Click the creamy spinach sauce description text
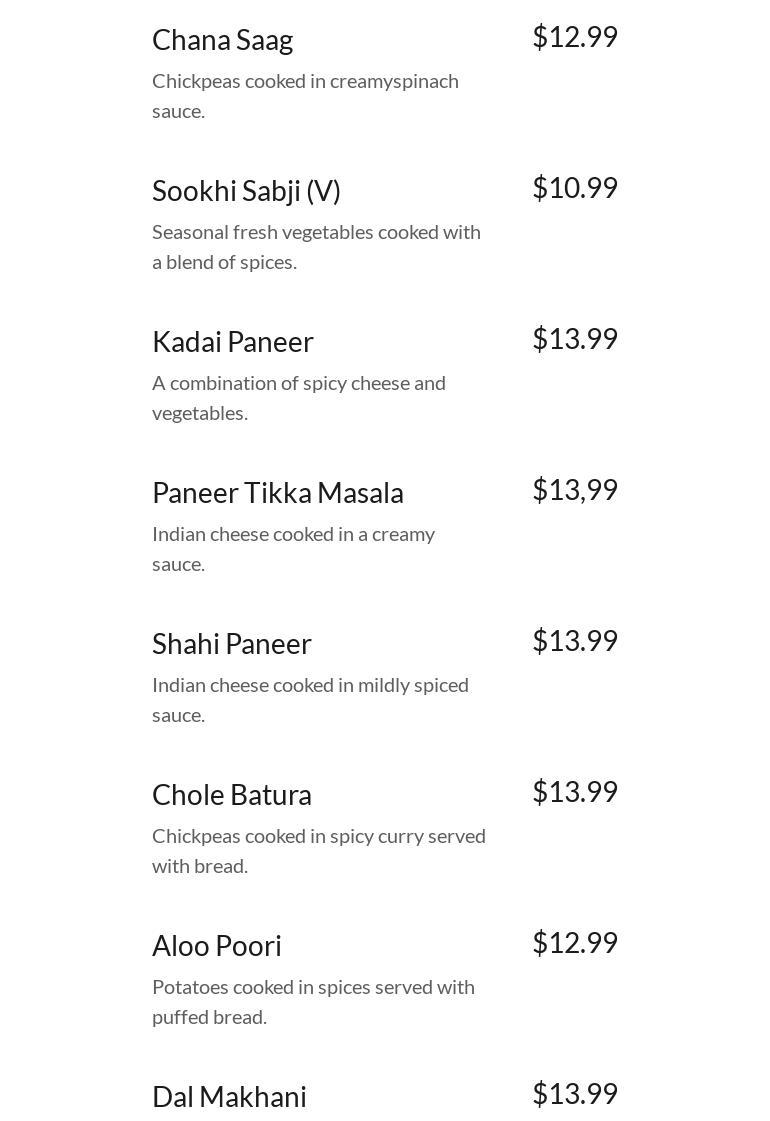Screen dimensions: 770x1121 [305, 96]
